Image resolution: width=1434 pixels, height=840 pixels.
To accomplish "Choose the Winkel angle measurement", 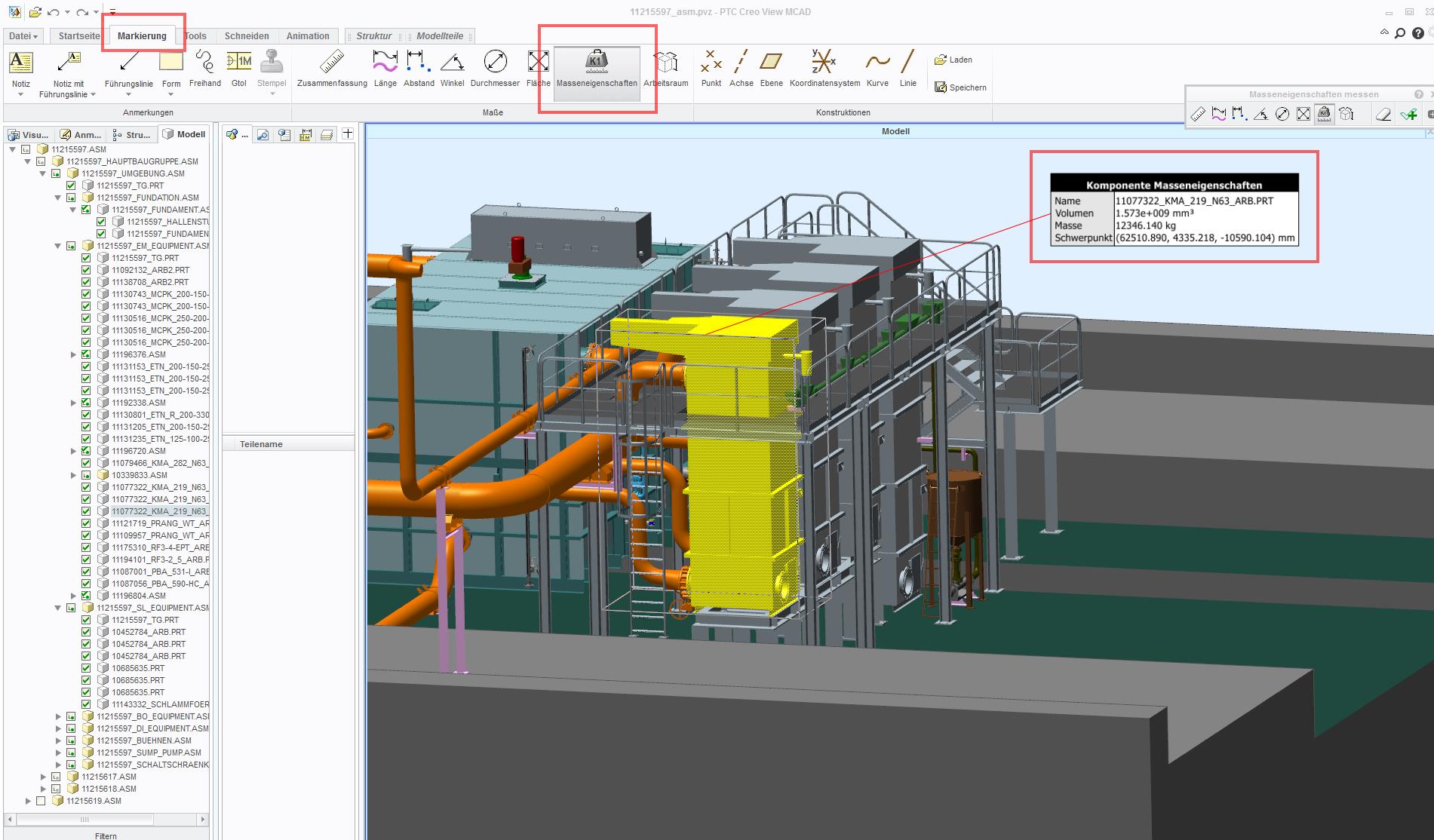I will coord(452,69).
